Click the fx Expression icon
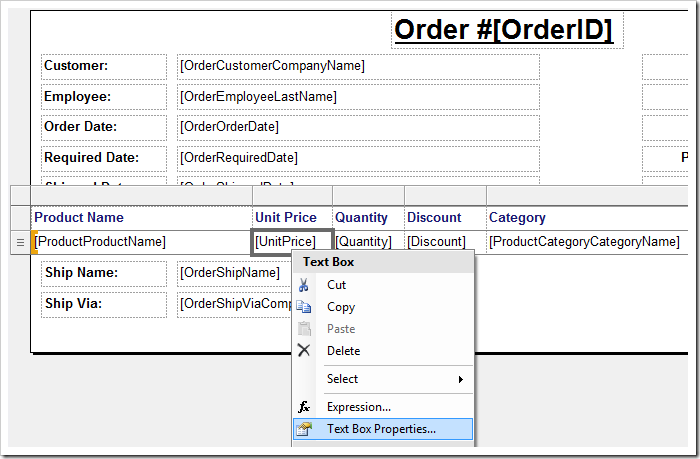The height and width of the screenshot is (459, 700). point(304,407)
